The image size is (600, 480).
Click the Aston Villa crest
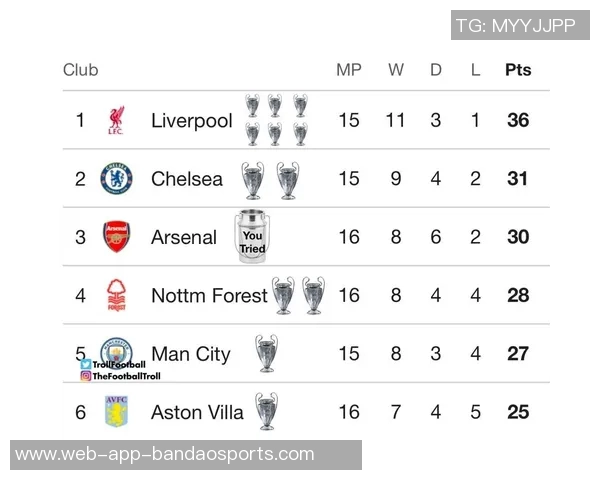(116, 411)
